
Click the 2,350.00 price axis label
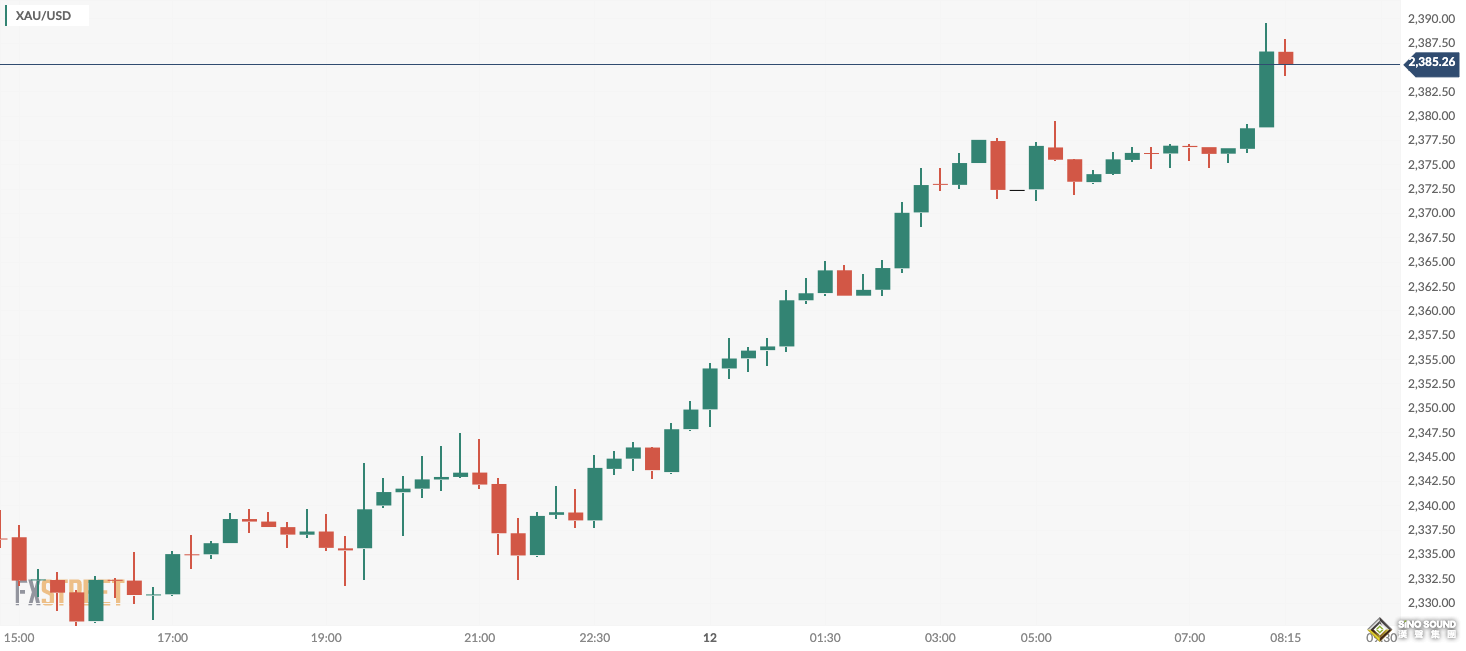pos(1430,408)
